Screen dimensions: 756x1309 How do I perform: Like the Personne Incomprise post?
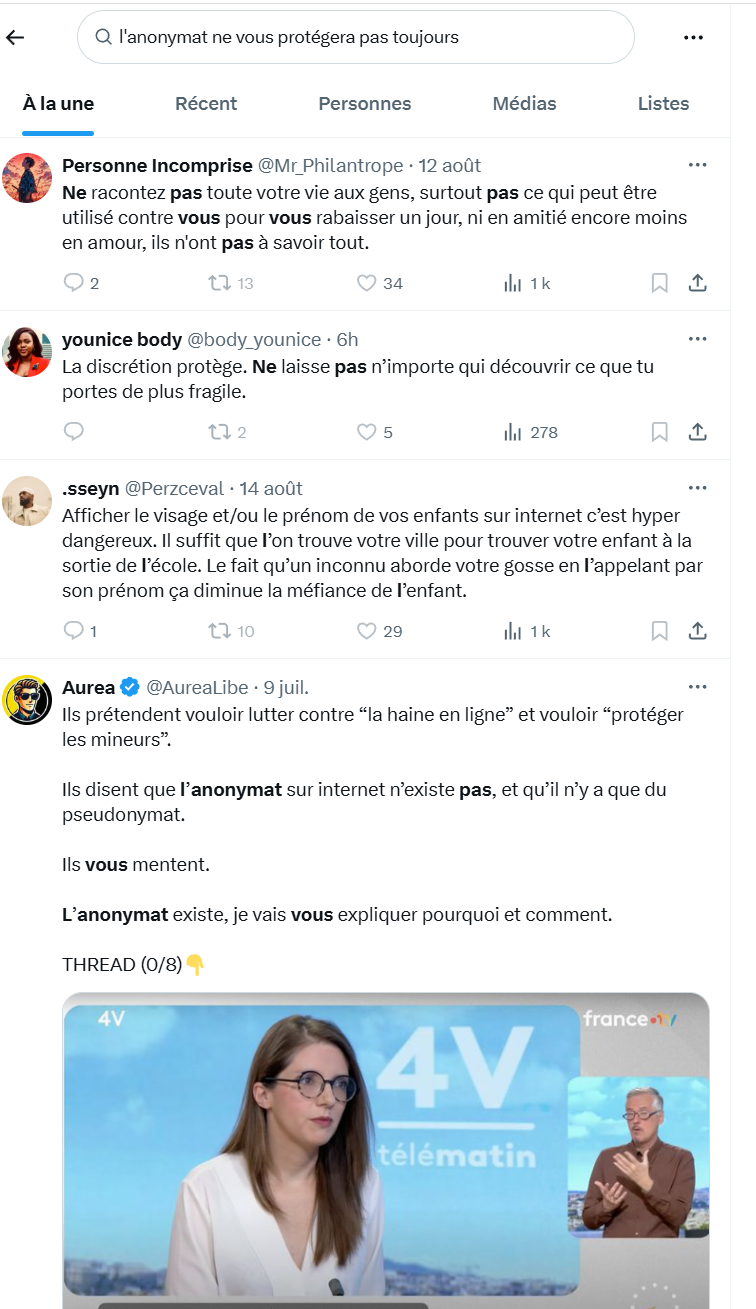(367, 283)
